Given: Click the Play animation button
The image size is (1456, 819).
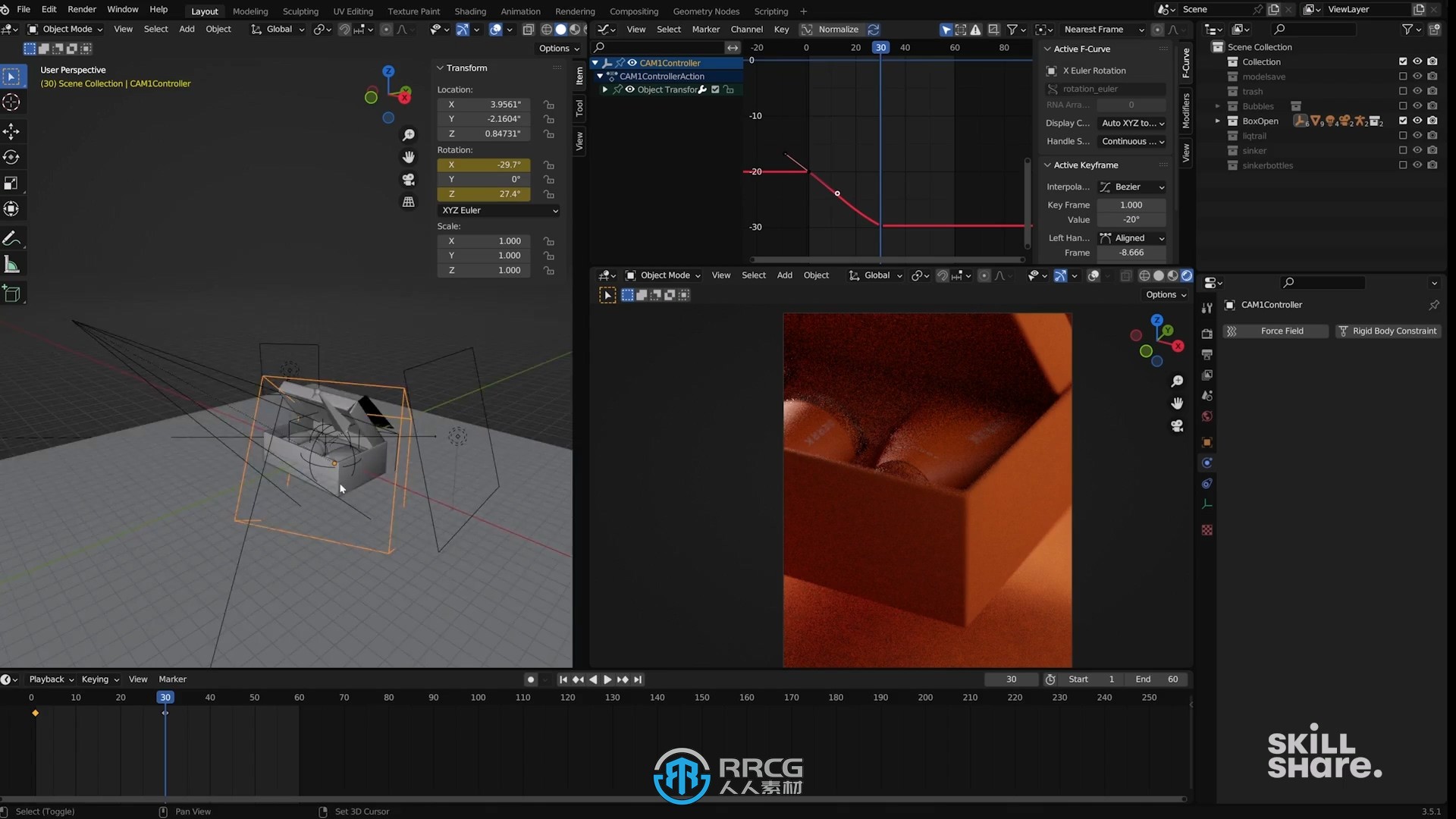Looking at the screenshot, I should [x=607, y=679].
